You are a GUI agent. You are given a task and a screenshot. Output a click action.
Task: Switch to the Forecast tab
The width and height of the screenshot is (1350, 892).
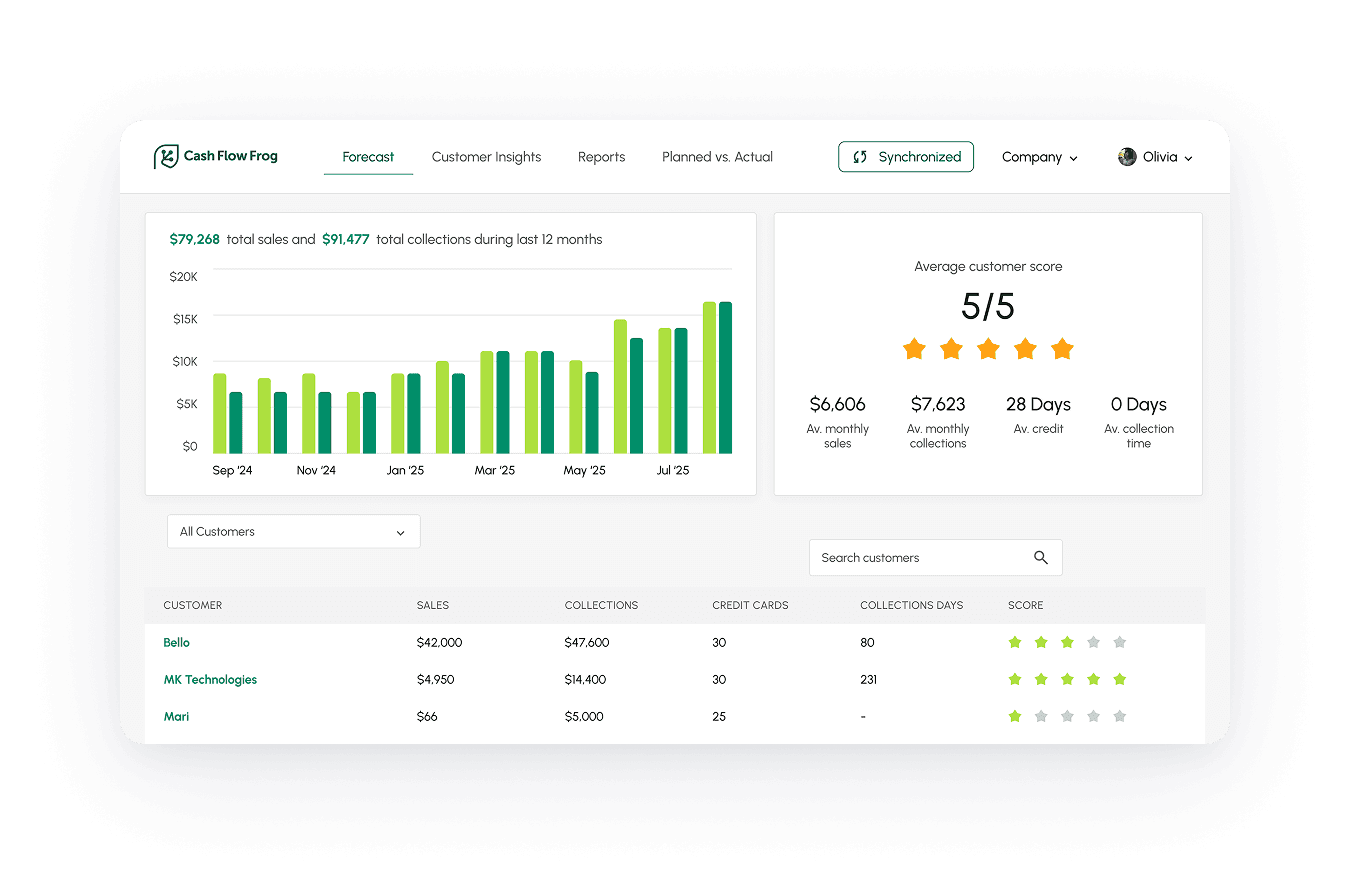point(368,157)
